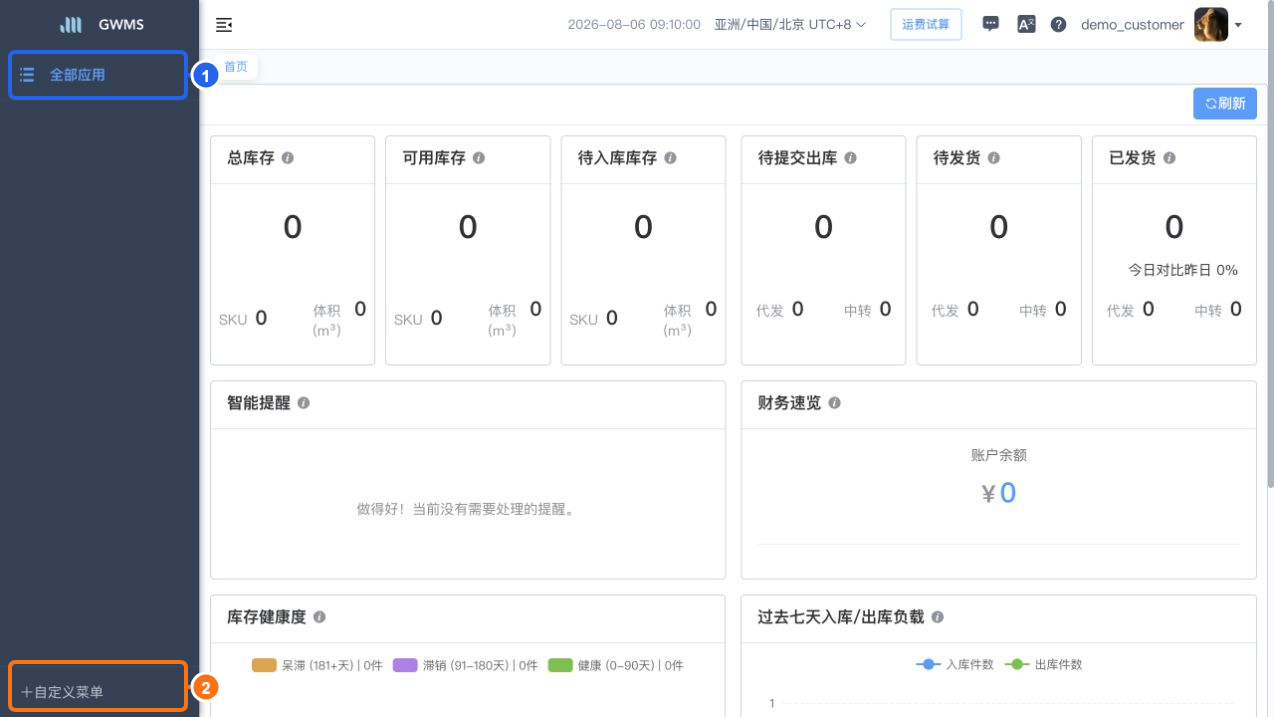Click the 总库存 card title

(x=251, y=158)
